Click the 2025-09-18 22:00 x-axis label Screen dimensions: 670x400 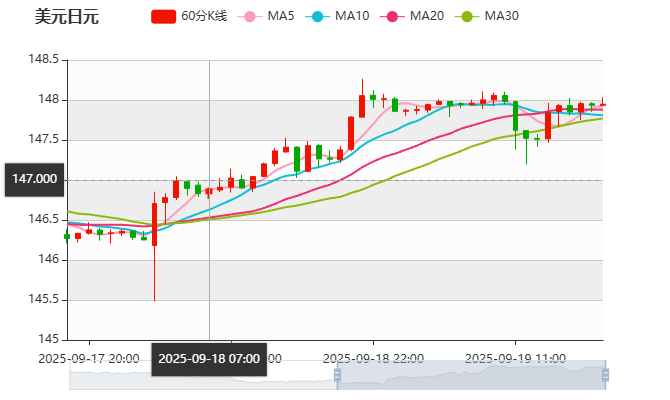pos(375,358)
